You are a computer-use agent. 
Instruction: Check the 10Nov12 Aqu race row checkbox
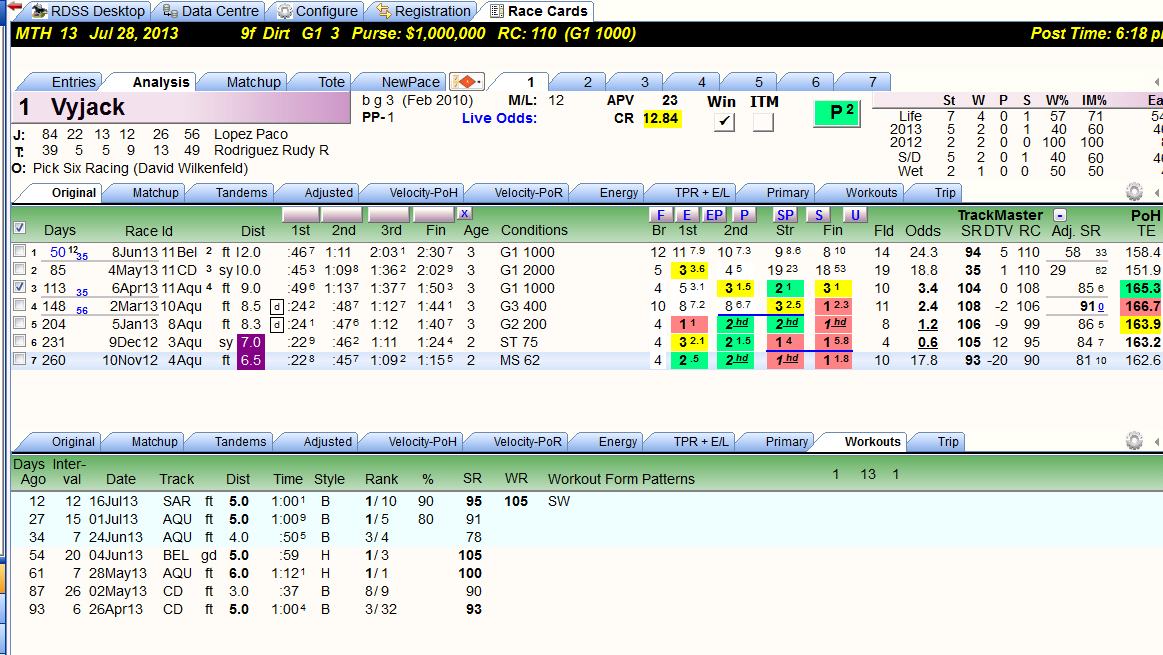(20, 359)
